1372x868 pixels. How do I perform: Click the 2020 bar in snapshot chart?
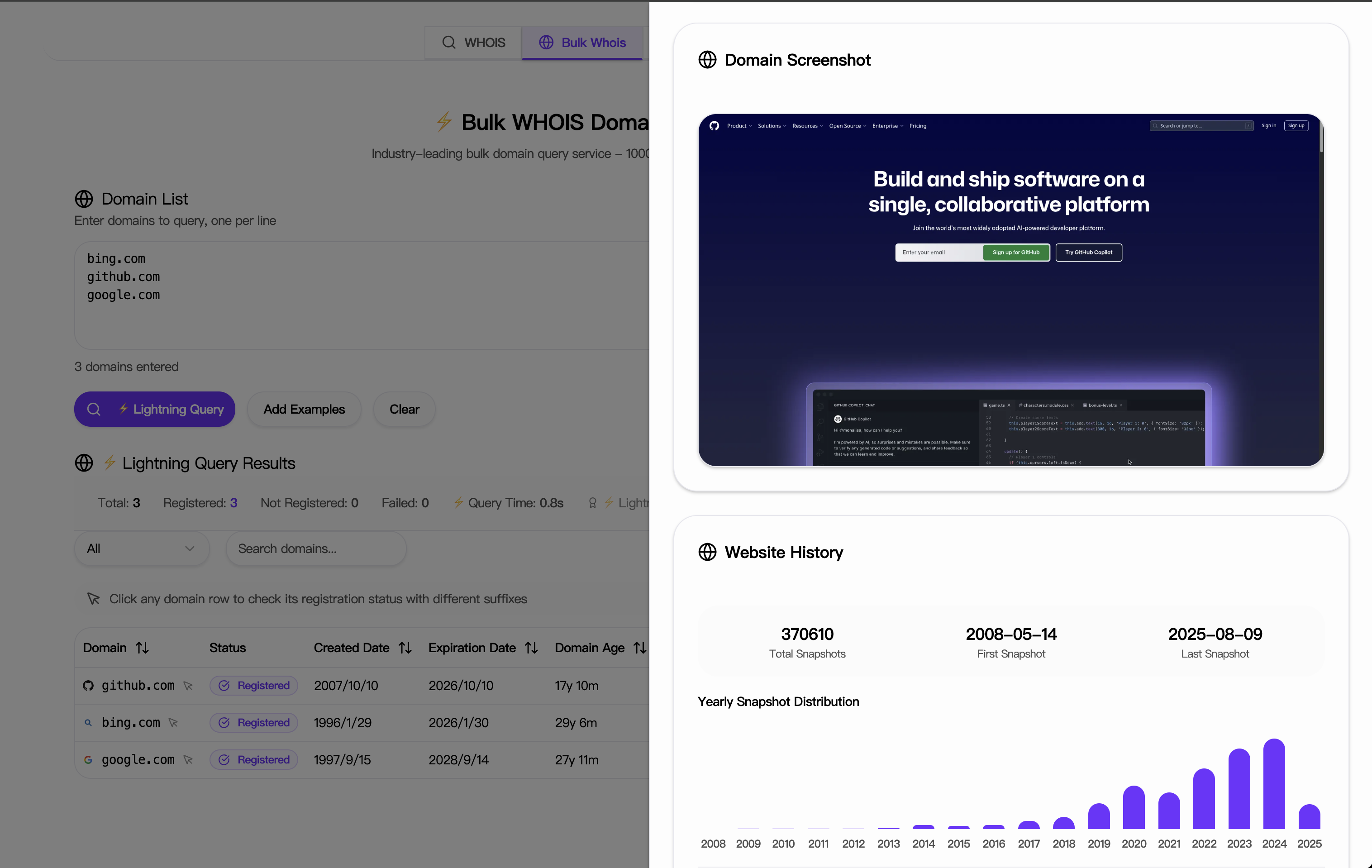(1134, 807)
